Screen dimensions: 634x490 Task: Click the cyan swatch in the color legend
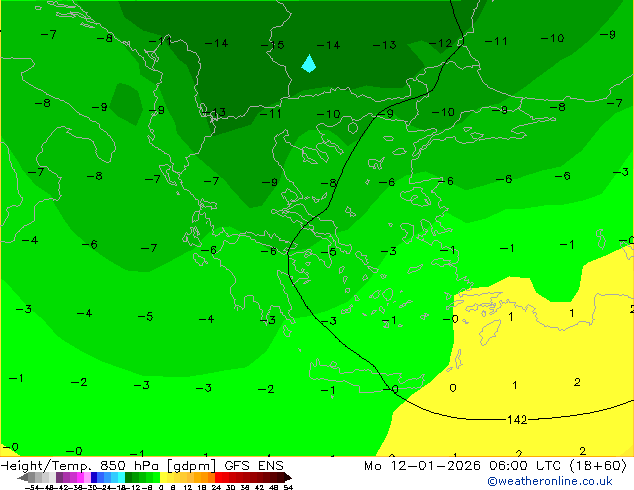tap(121, 477)
